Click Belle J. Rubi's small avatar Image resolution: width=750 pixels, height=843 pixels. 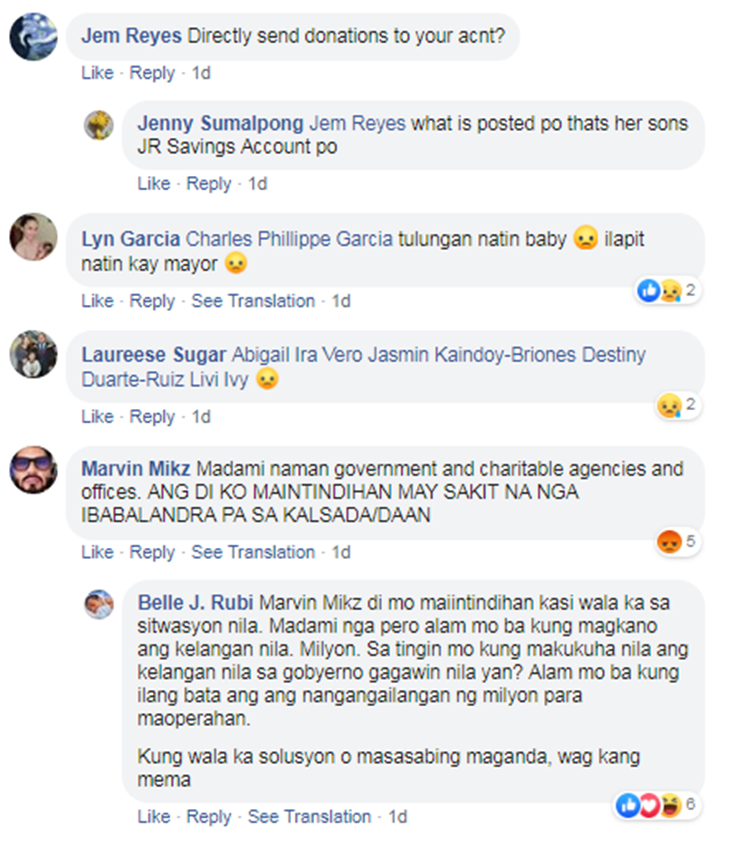[99, 604]
